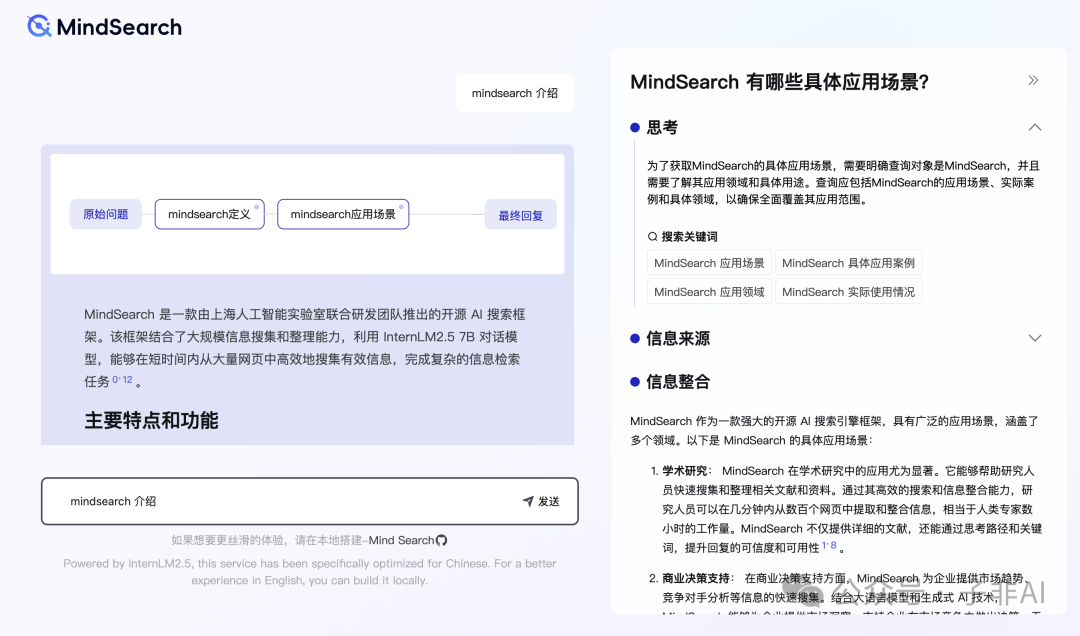This screenshot has width=1080, height=636.
Task: Click the magnifier icon beside 搜索关键词
Action: (652, 236)
